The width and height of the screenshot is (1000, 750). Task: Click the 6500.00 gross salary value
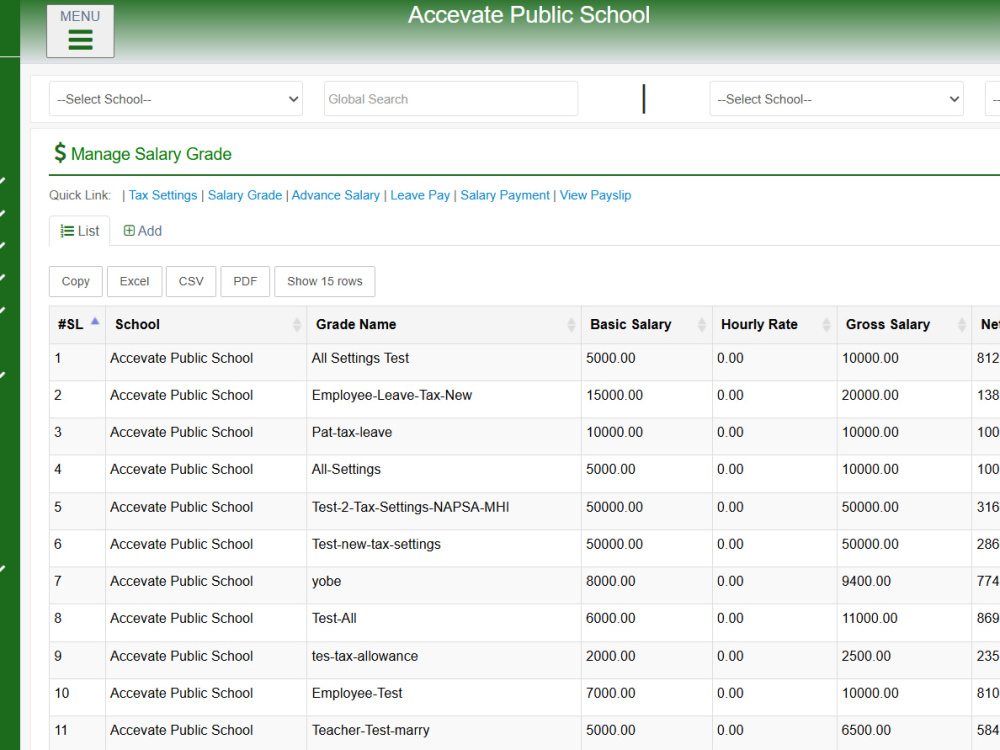click(x=866, y=730)
